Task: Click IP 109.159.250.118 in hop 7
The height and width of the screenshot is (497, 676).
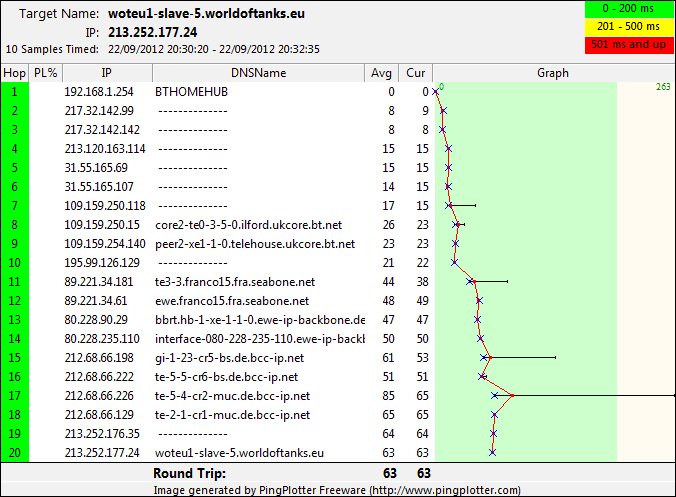Action: pos(105,206)
